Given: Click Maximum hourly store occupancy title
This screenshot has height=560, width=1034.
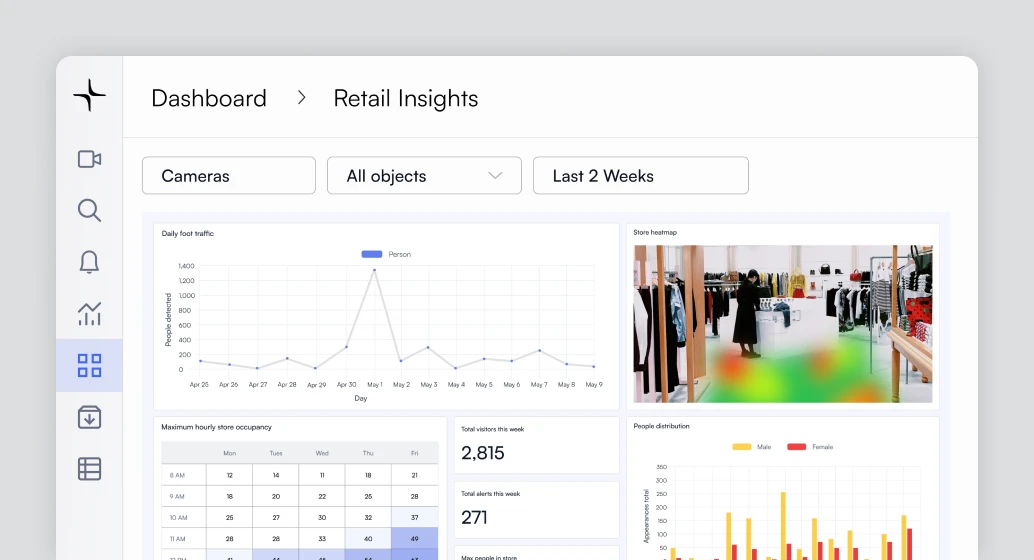Looking at the screenshot, I should (x=216, y=427).
